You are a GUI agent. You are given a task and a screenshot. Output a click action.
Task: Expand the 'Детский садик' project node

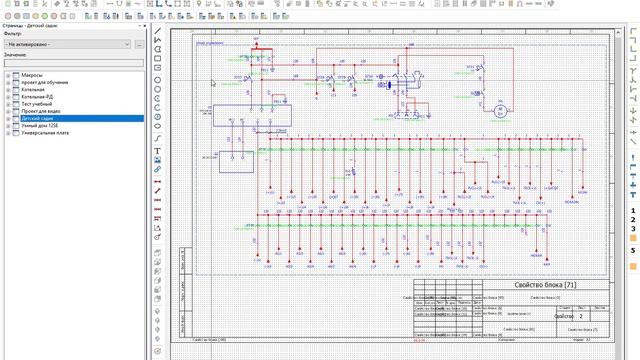8,118
